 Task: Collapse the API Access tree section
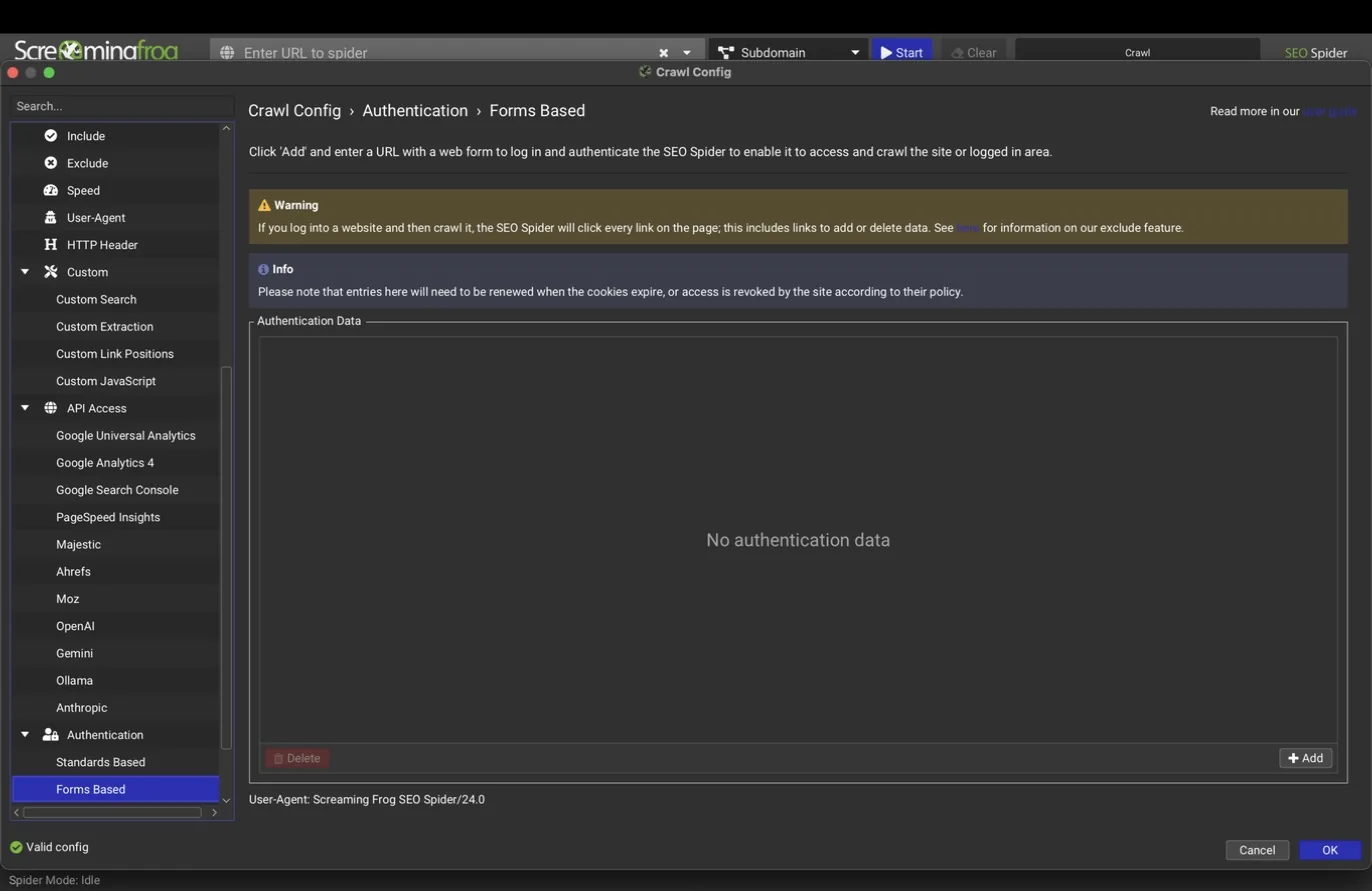click(25, 408)
